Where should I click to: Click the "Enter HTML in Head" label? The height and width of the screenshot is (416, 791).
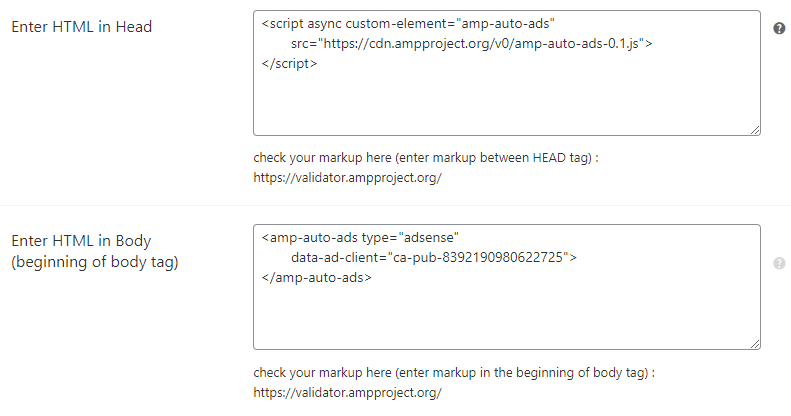click(81, 27)
